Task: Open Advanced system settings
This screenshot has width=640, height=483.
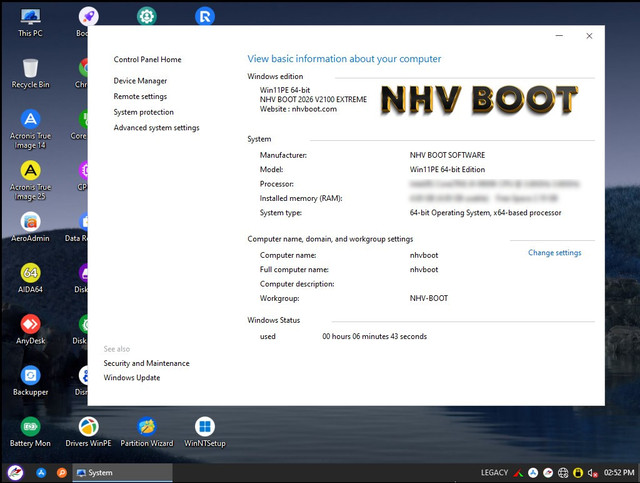Action: point(156,128)
